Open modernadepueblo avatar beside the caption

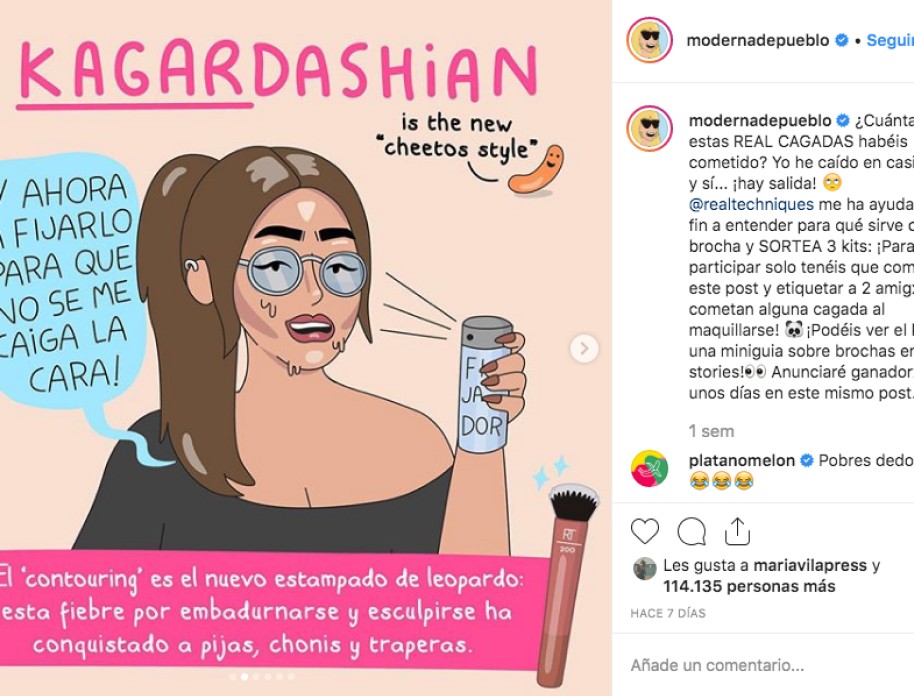[x=649, y=129]
